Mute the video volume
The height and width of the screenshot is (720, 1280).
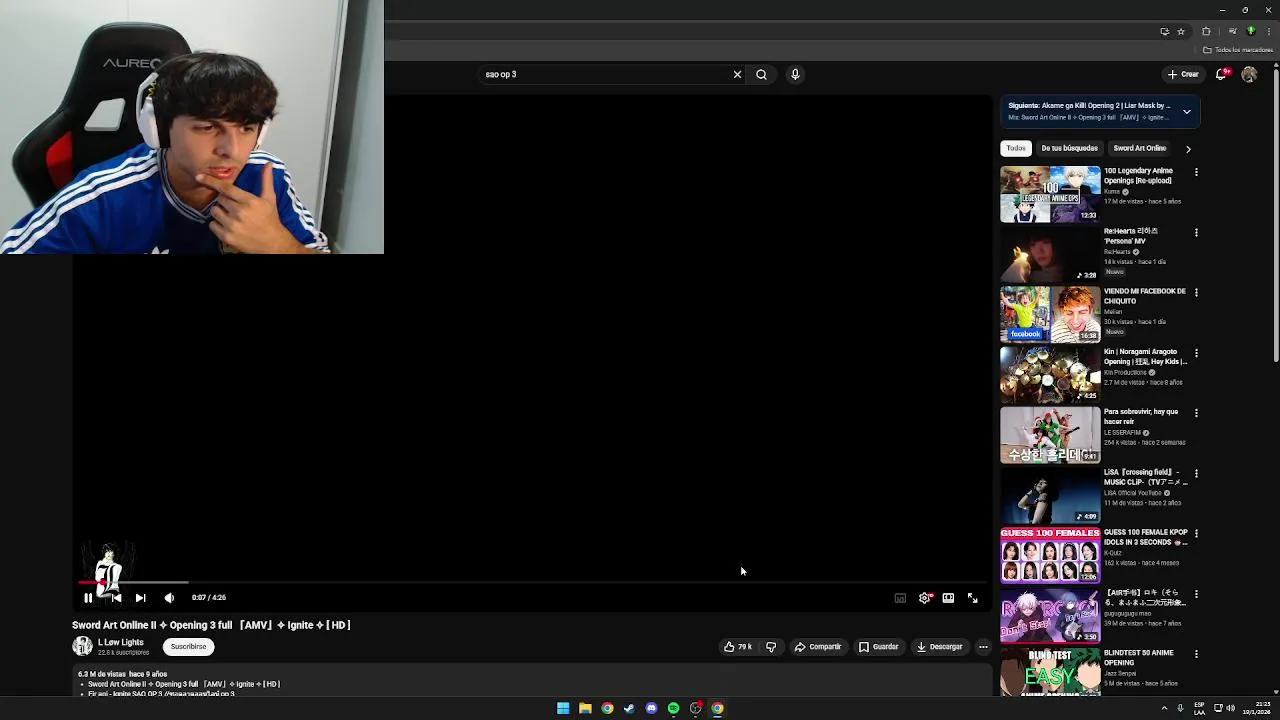click(x=169, y=598)
